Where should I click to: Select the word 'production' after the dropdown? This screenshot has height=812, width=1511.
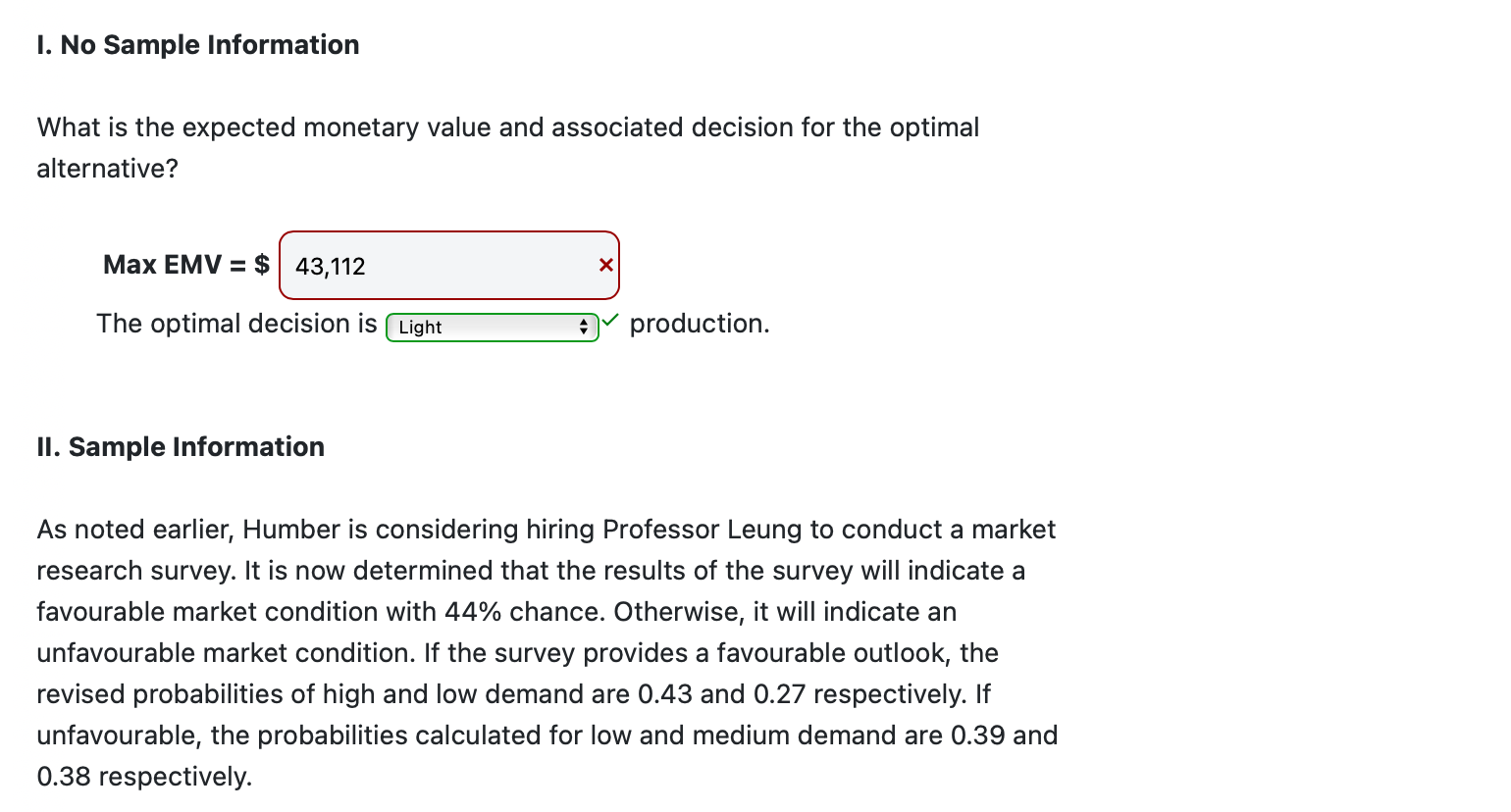(x=700, y=323)
